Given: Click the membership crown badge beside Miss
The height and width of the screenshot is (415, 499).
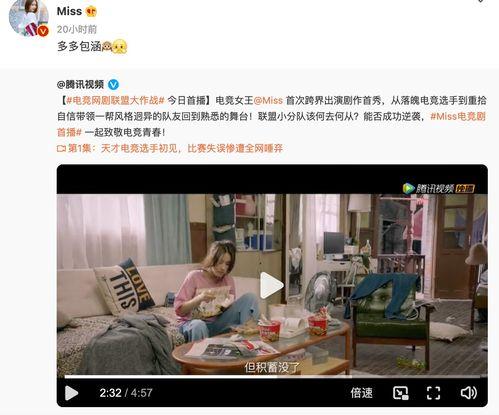Looking at the screenshot, I should coord(91,12).
